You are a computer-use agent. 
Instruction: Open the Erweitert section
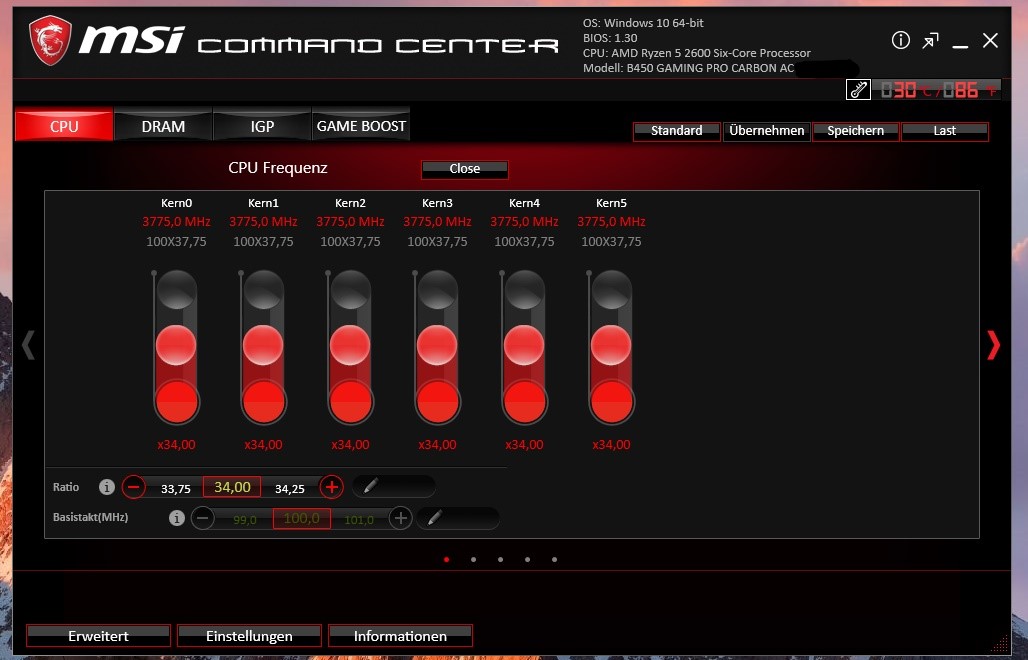98,636
